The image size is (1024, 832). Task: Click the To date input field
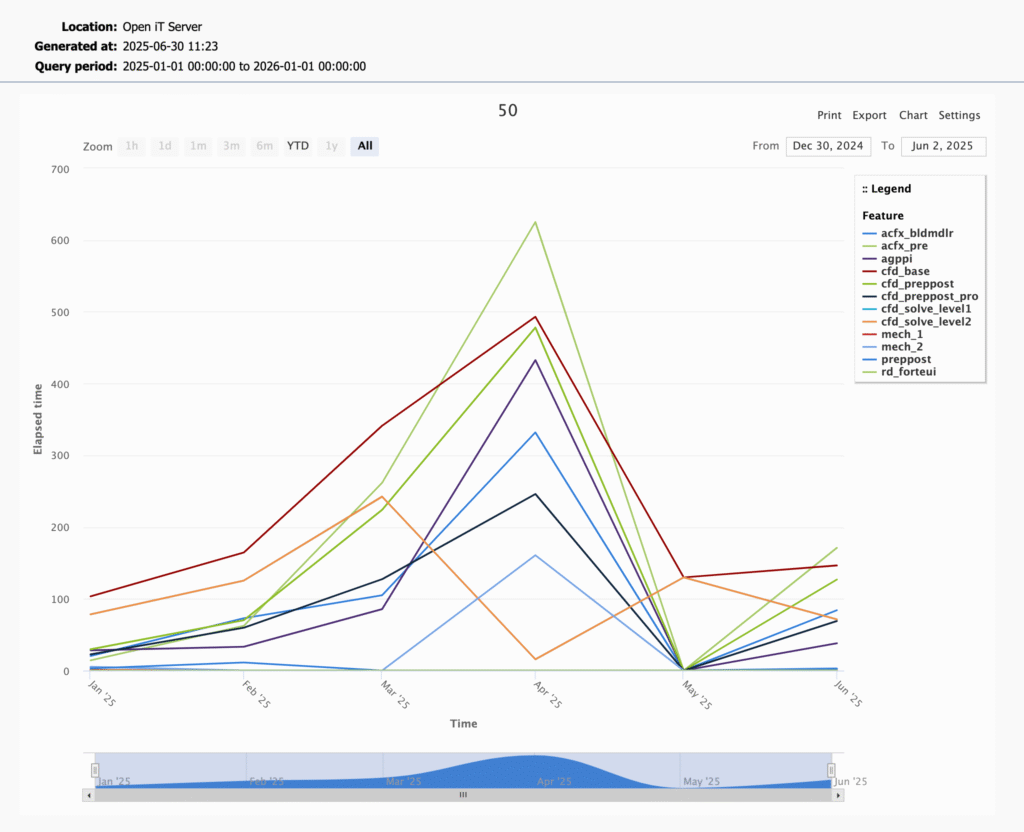coord(943,146)
